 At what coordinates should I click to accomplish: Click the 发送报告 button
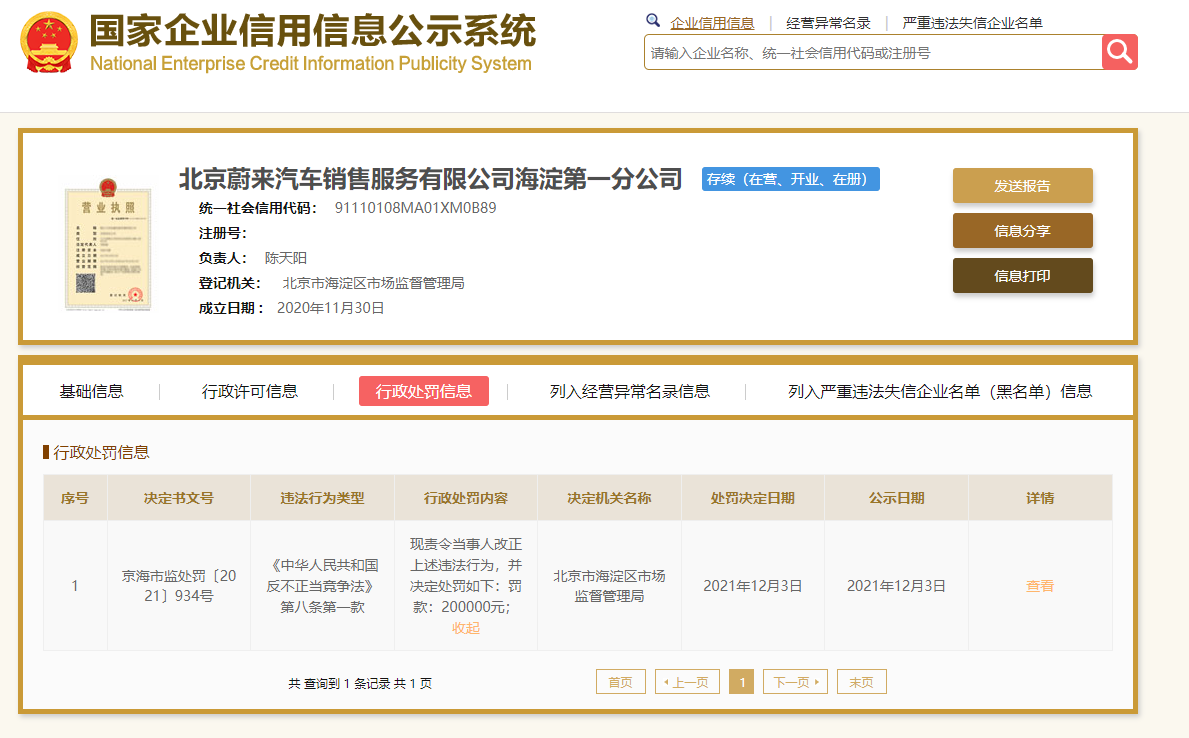(1022, 186)
